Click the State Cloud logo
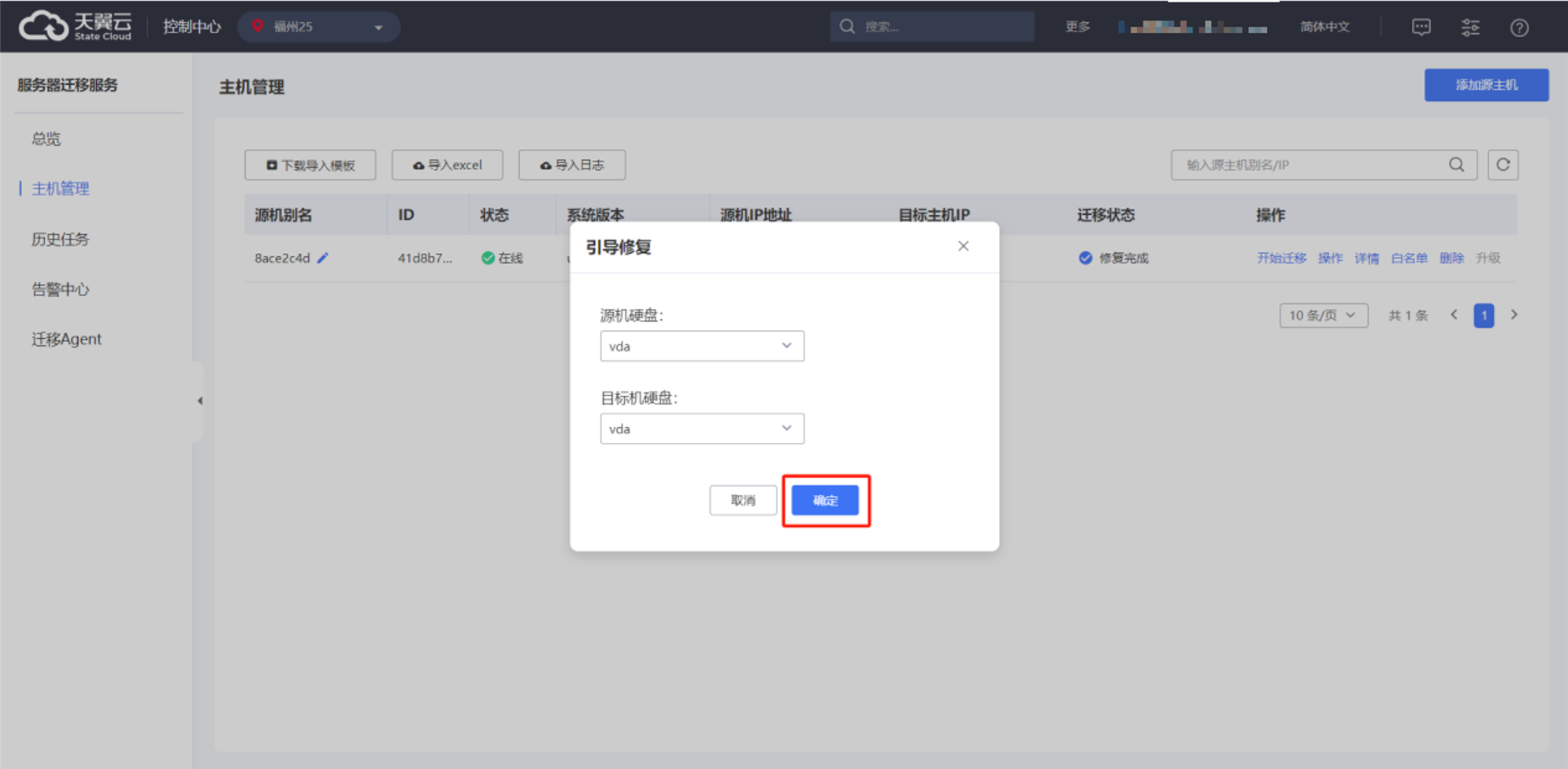1568x769 pixels. pos(76,26)
